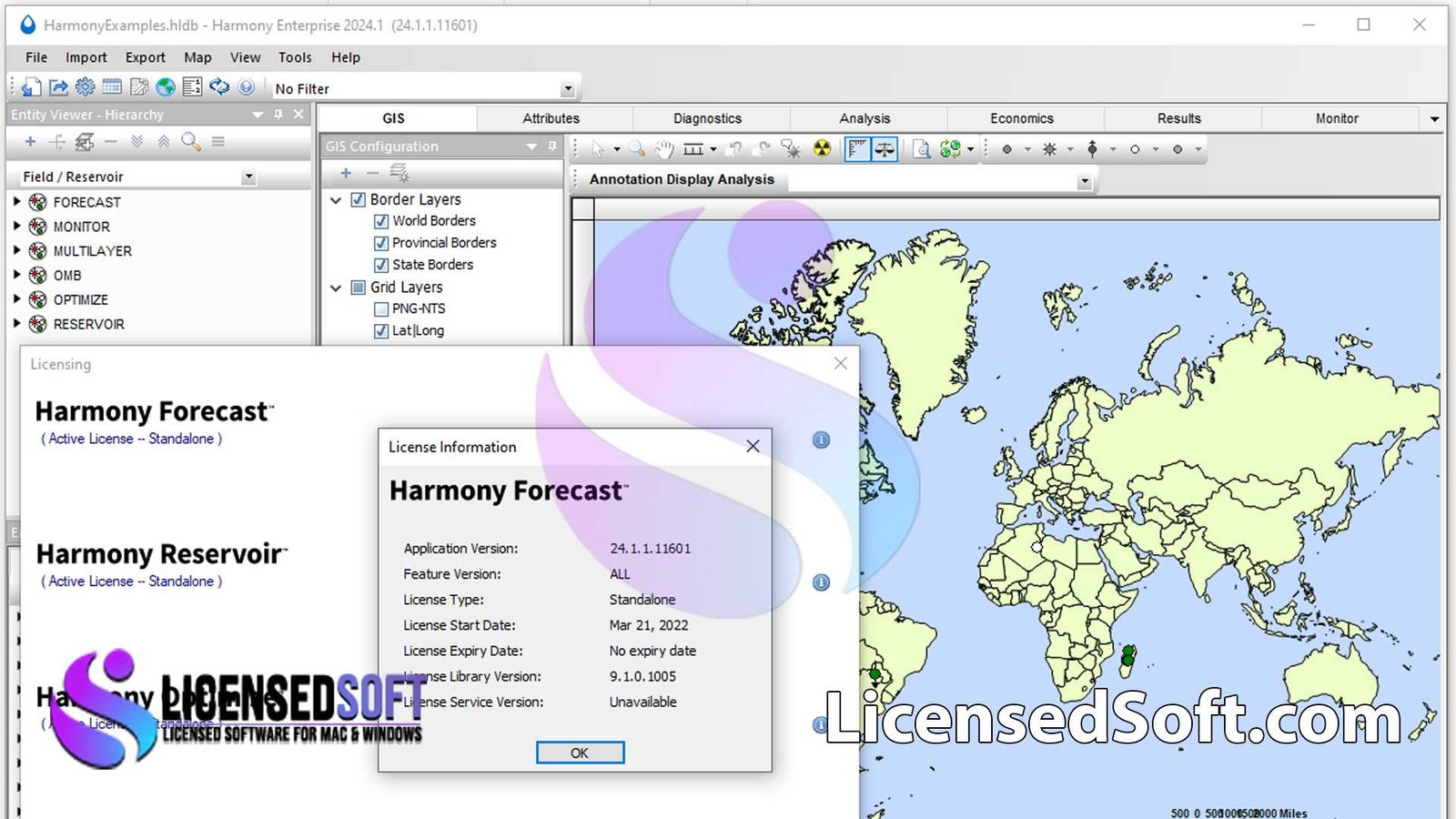Click the edit document pencil icon in main toolbar
This screenshot has height=819, width=1456.
[139, 87]
